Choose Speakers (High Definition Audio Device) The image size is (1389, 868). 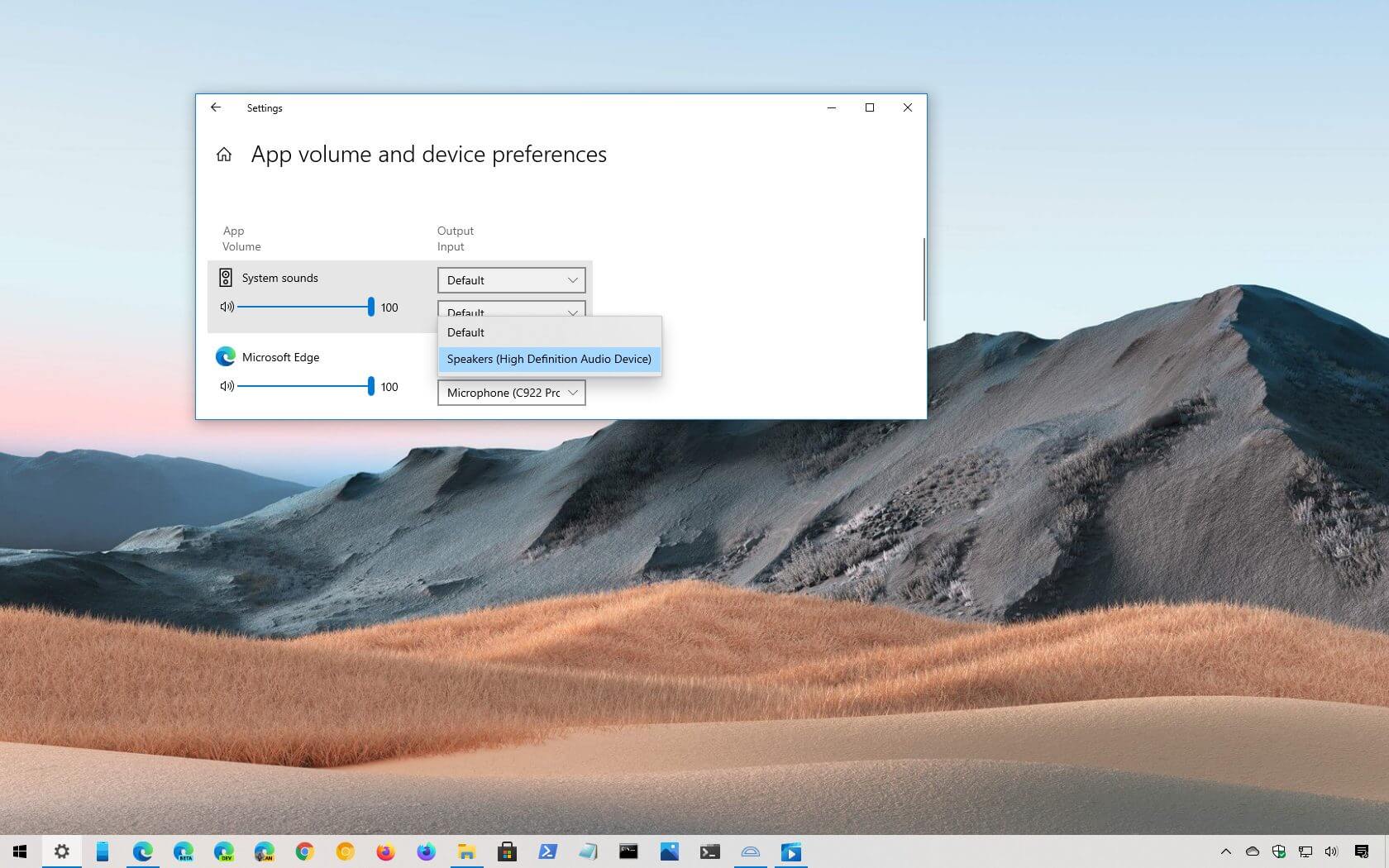click(x=549, y=359)
